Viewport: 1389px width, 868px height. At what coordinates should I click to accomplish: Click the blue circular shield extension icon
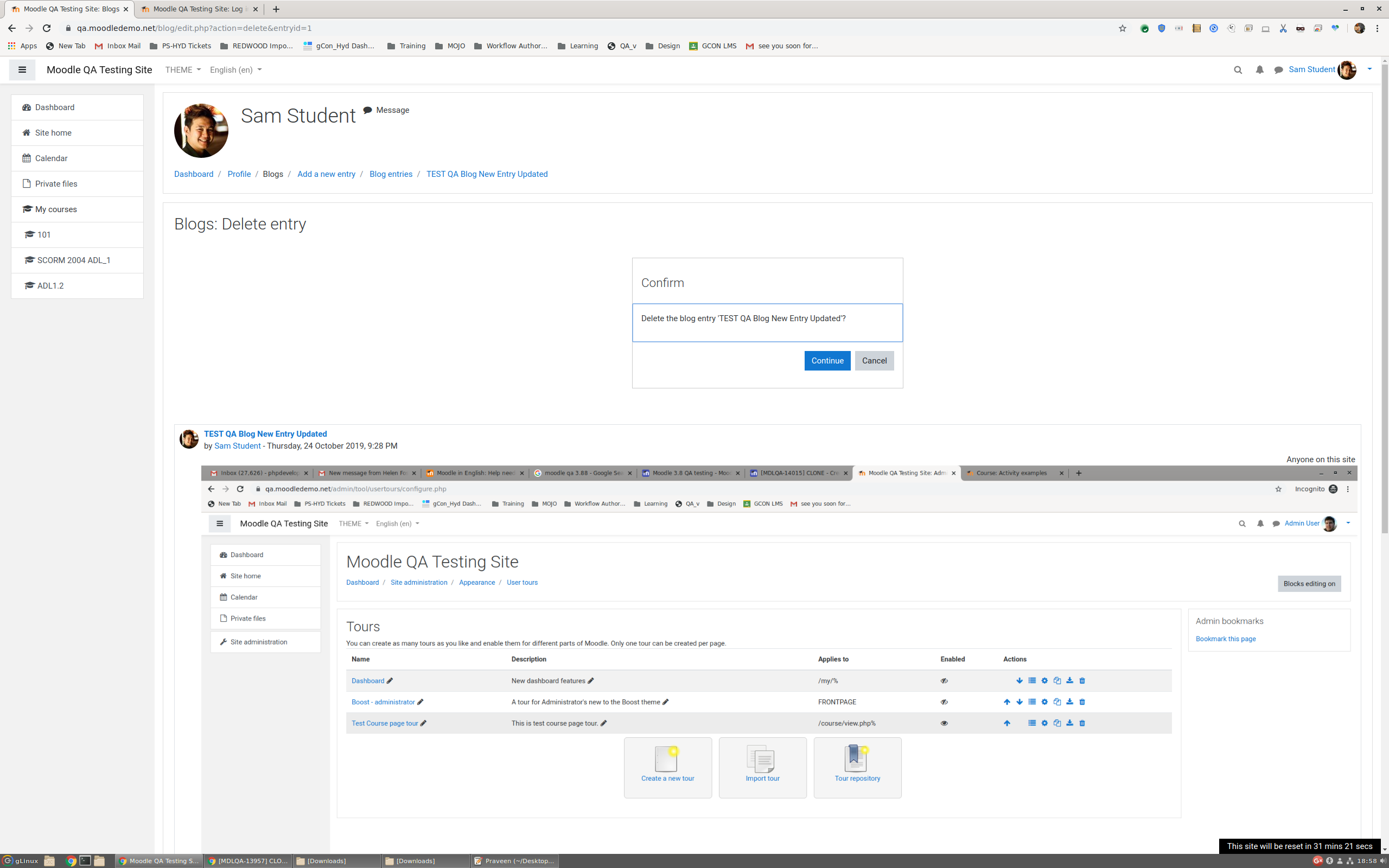point(1213,28)
